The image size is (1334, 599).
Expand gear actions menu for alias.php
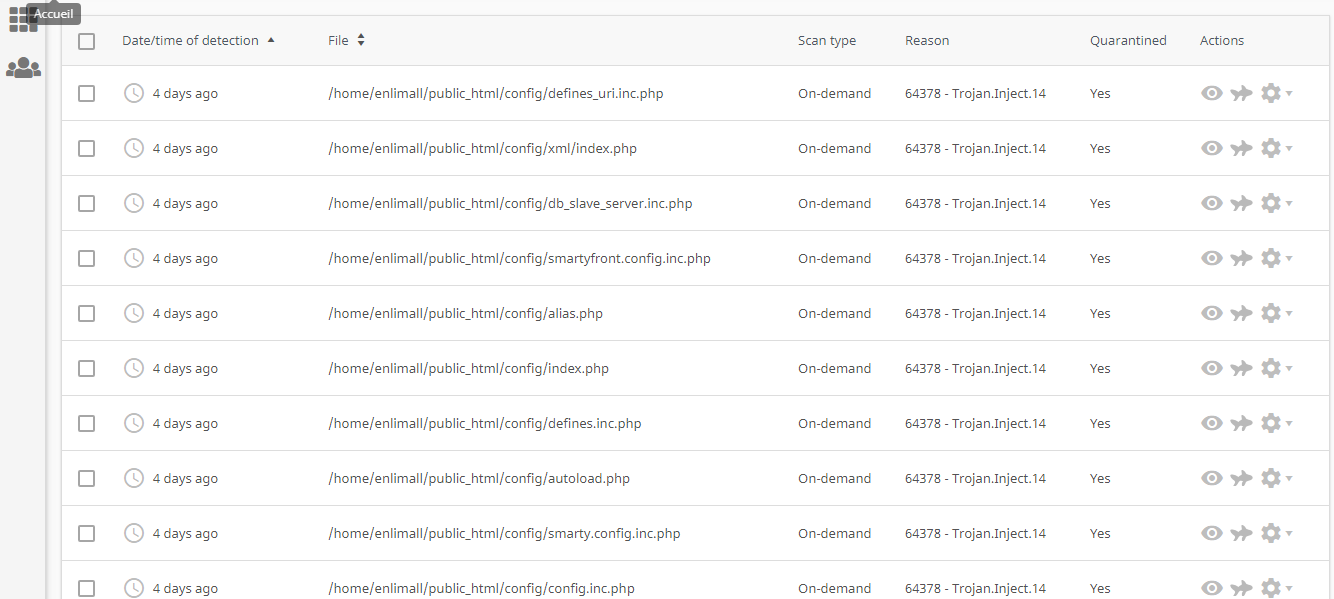coord(1276,313)
